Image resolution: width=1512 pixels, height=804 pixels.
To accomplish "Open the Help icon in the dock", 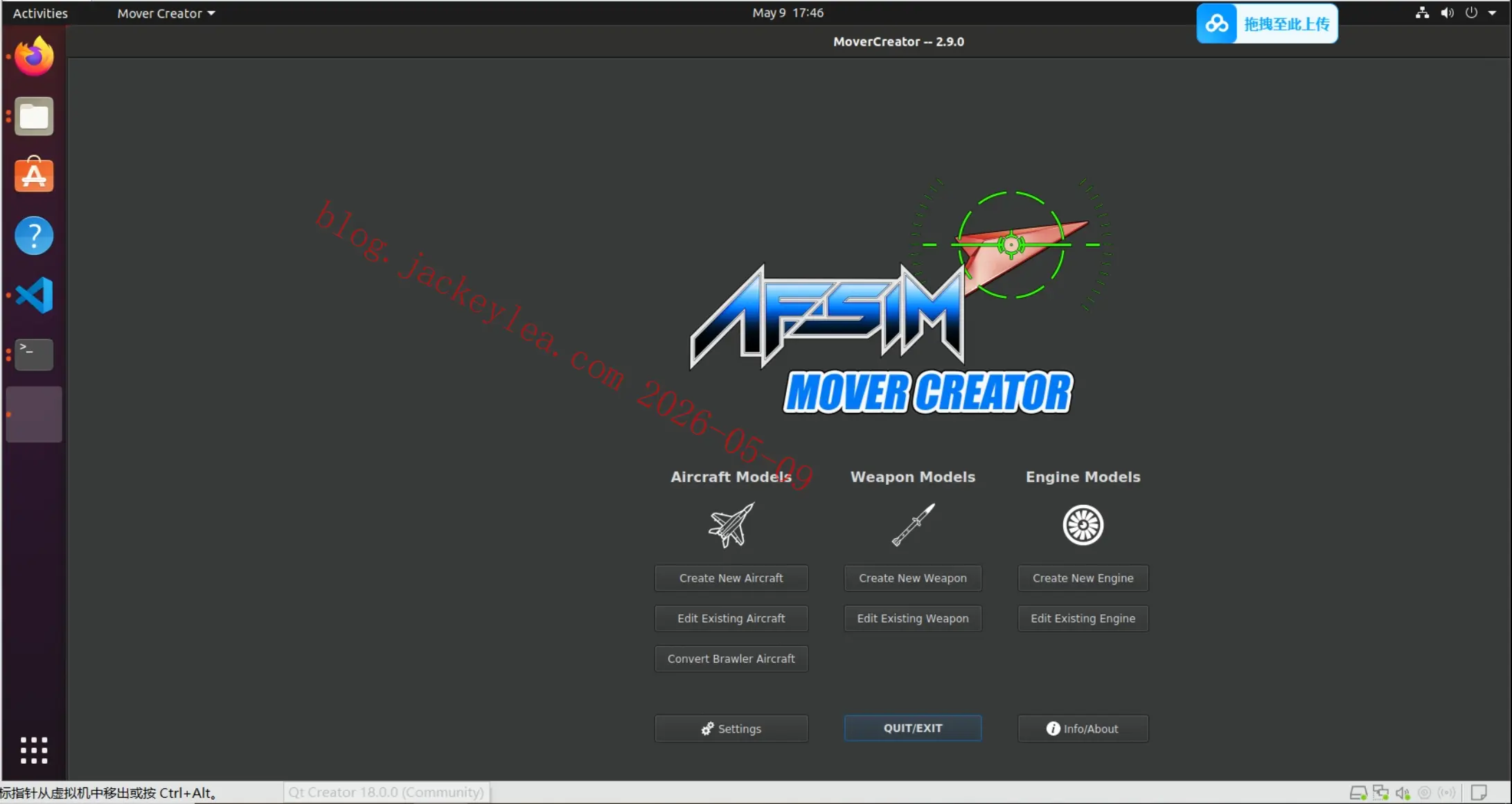I will (x=34, y=235).
